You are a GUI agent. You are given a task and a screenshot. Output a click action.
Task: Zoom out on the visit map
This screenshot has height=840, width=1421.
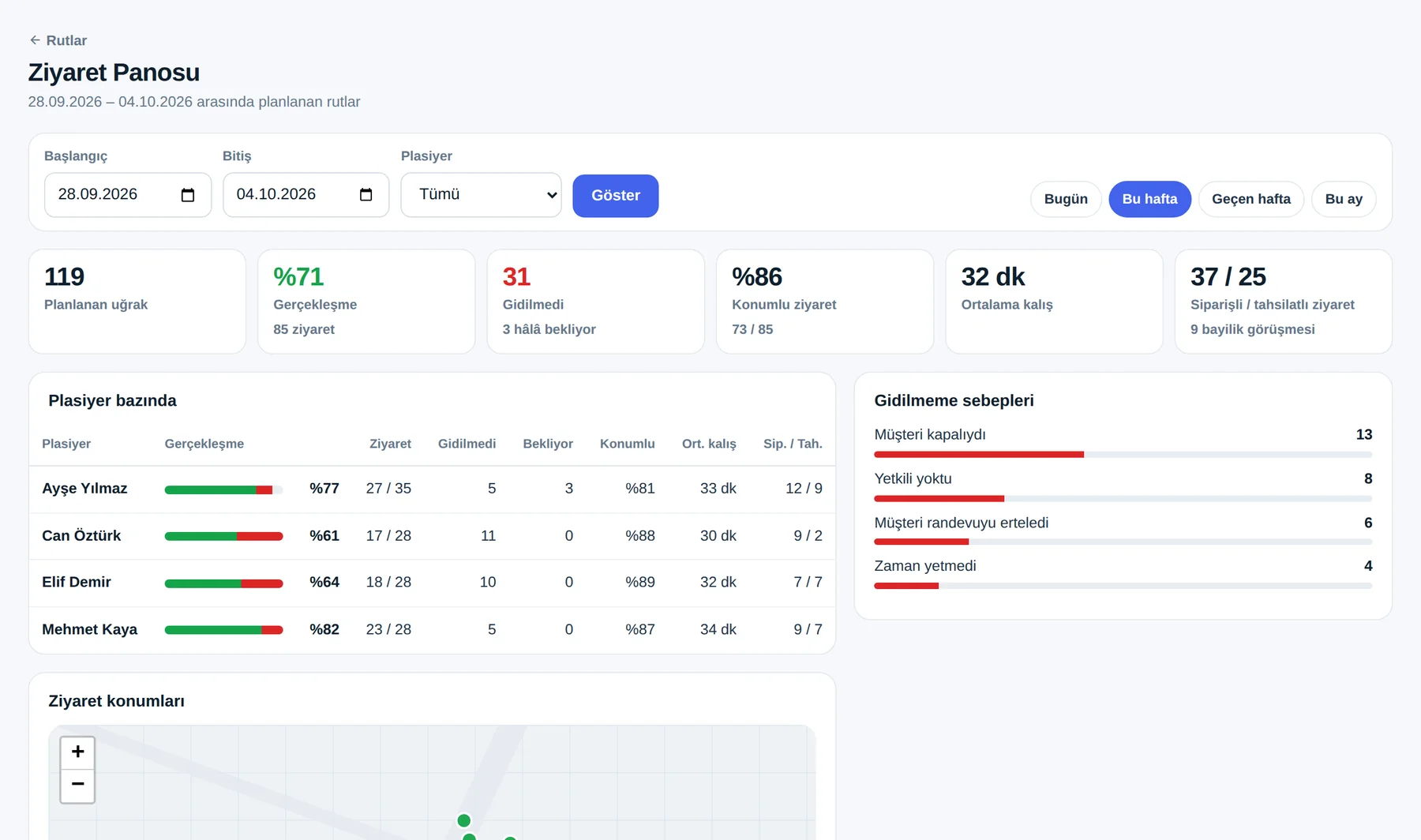[77, 786]
